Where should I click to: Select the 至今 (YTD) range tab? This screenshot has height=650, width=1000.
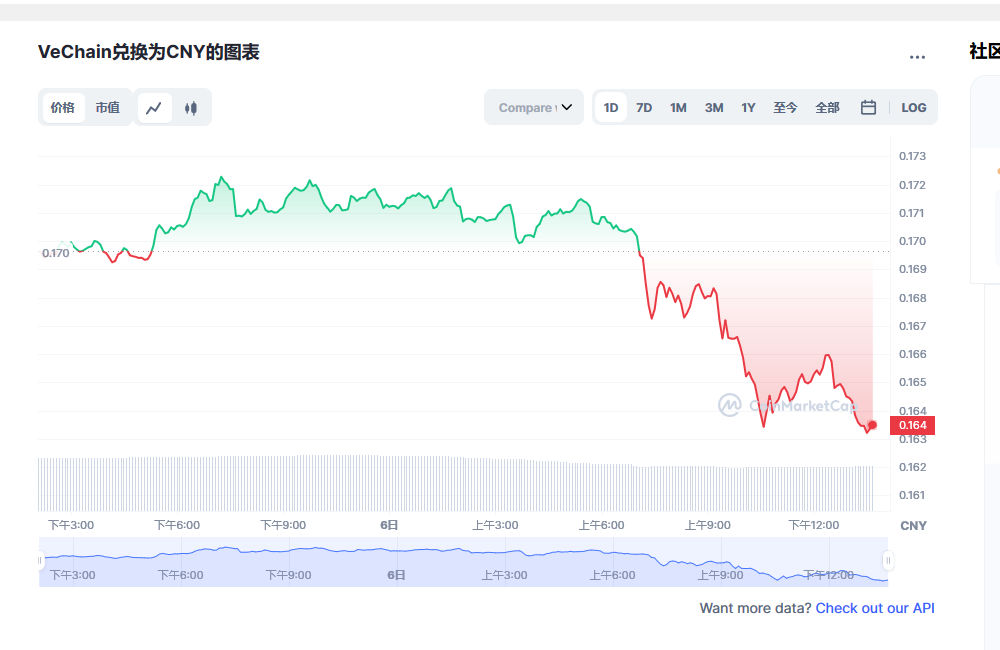click(x=785, y=108)
